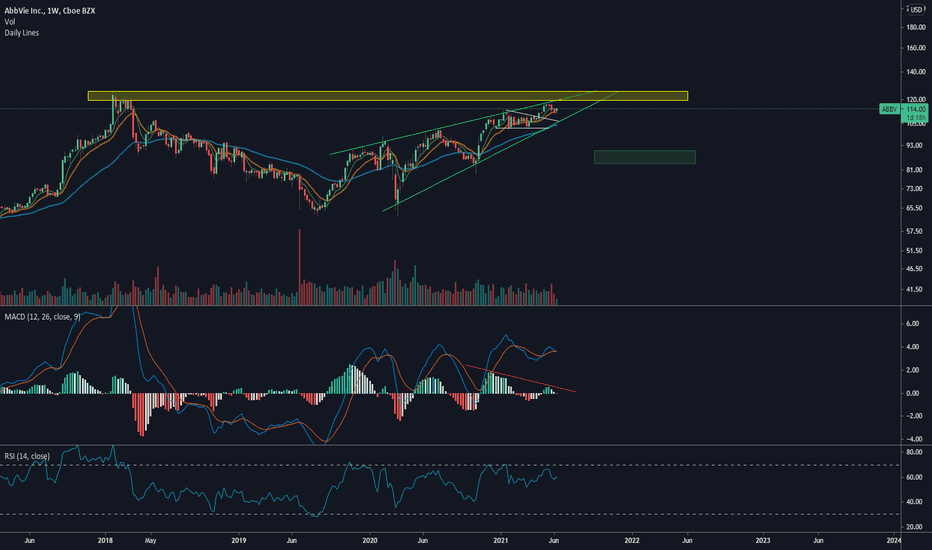Select the dark green target zone rectangle
The image size is (932, 550).
(x=644, y=157)
